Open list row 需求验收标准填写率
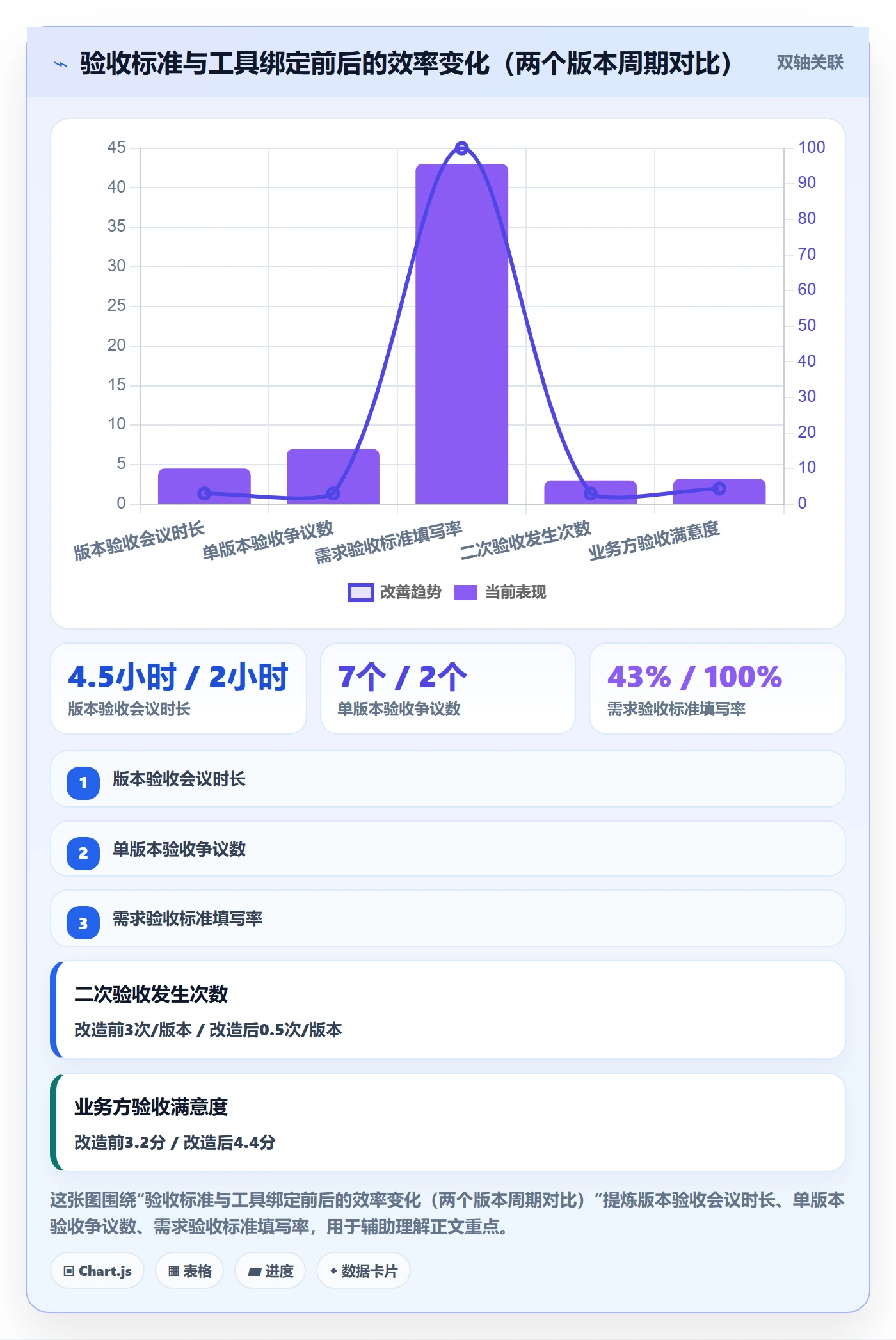 coord(448,919)
